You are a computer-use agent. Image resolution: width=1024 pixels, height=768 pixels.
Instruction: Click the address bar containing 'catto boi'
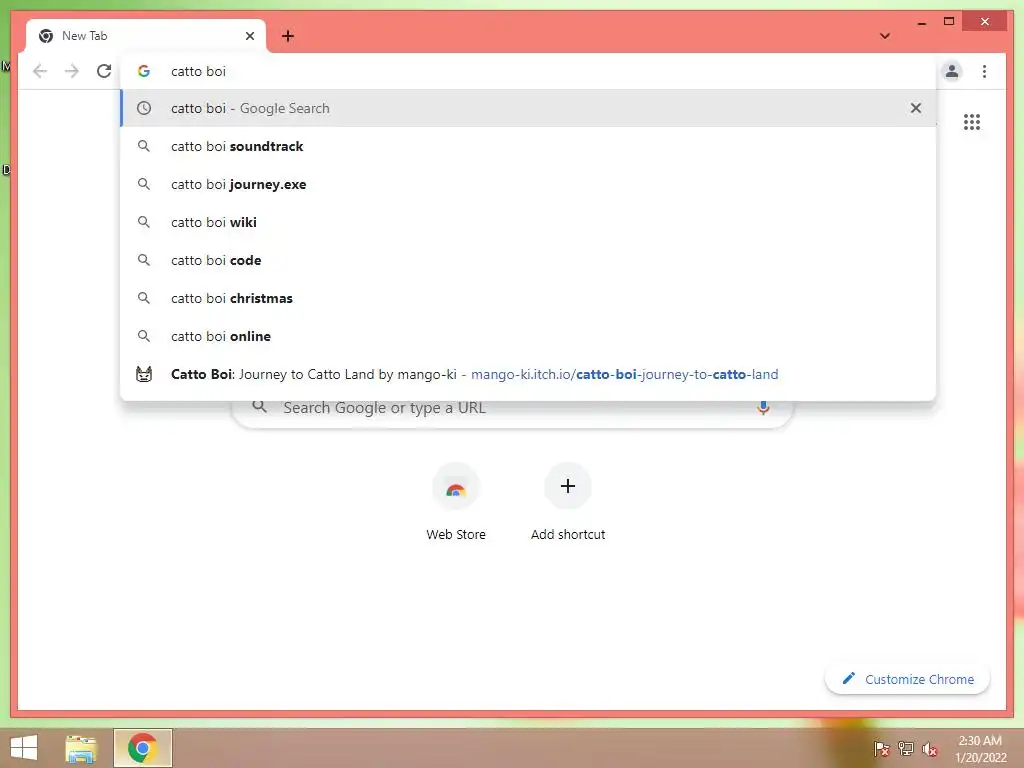528,71
